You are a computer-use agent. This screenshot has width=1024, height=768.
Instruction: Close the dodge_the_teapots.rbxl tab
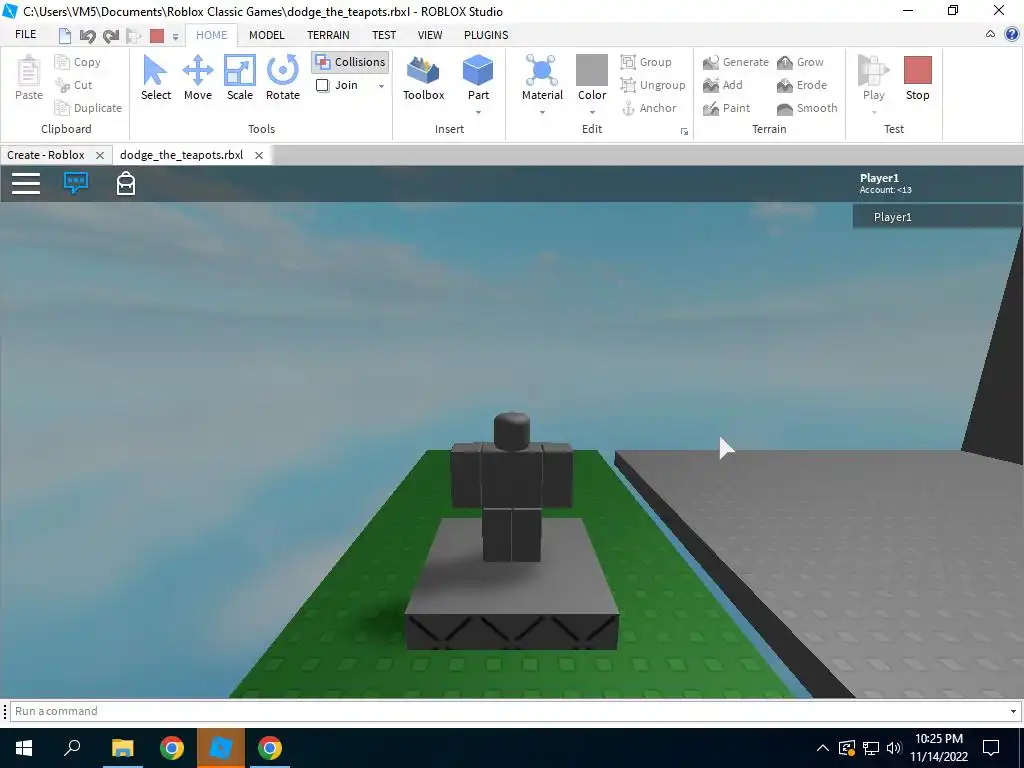[x=259, y=155]
